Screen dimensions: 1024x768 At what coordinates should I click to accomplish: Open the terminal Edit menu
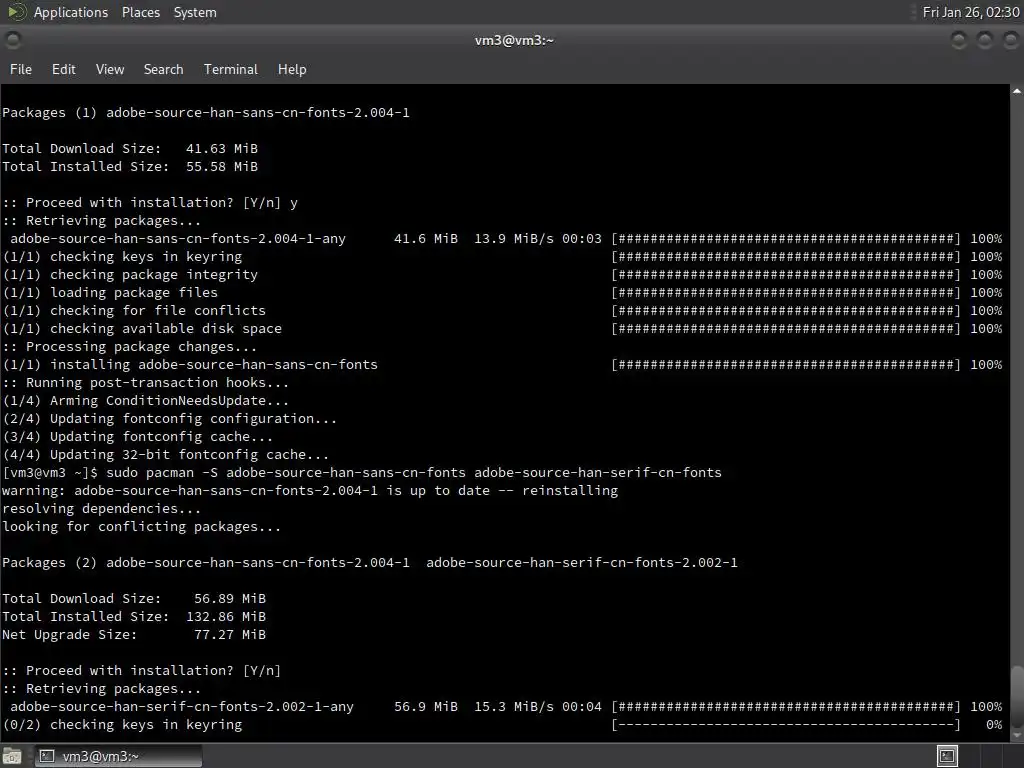click(x=63, y=69)
